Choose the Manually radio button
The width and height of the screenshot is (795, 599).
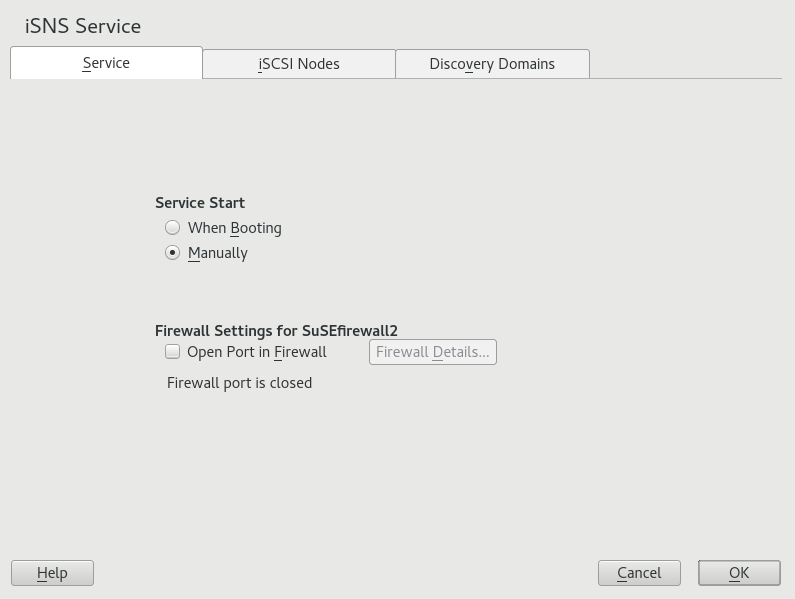(173, 253)
